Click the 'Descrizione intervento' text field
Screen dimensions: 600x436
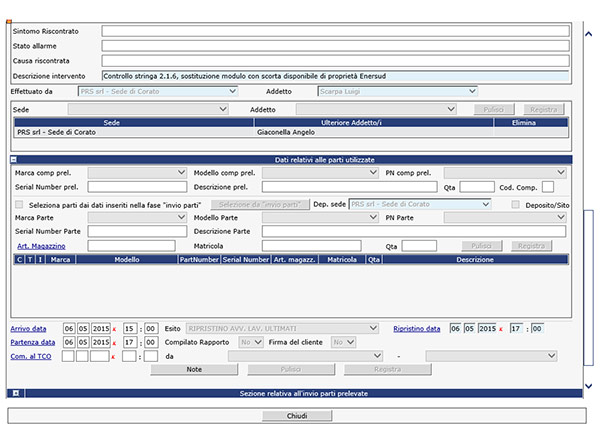point(336,76)
